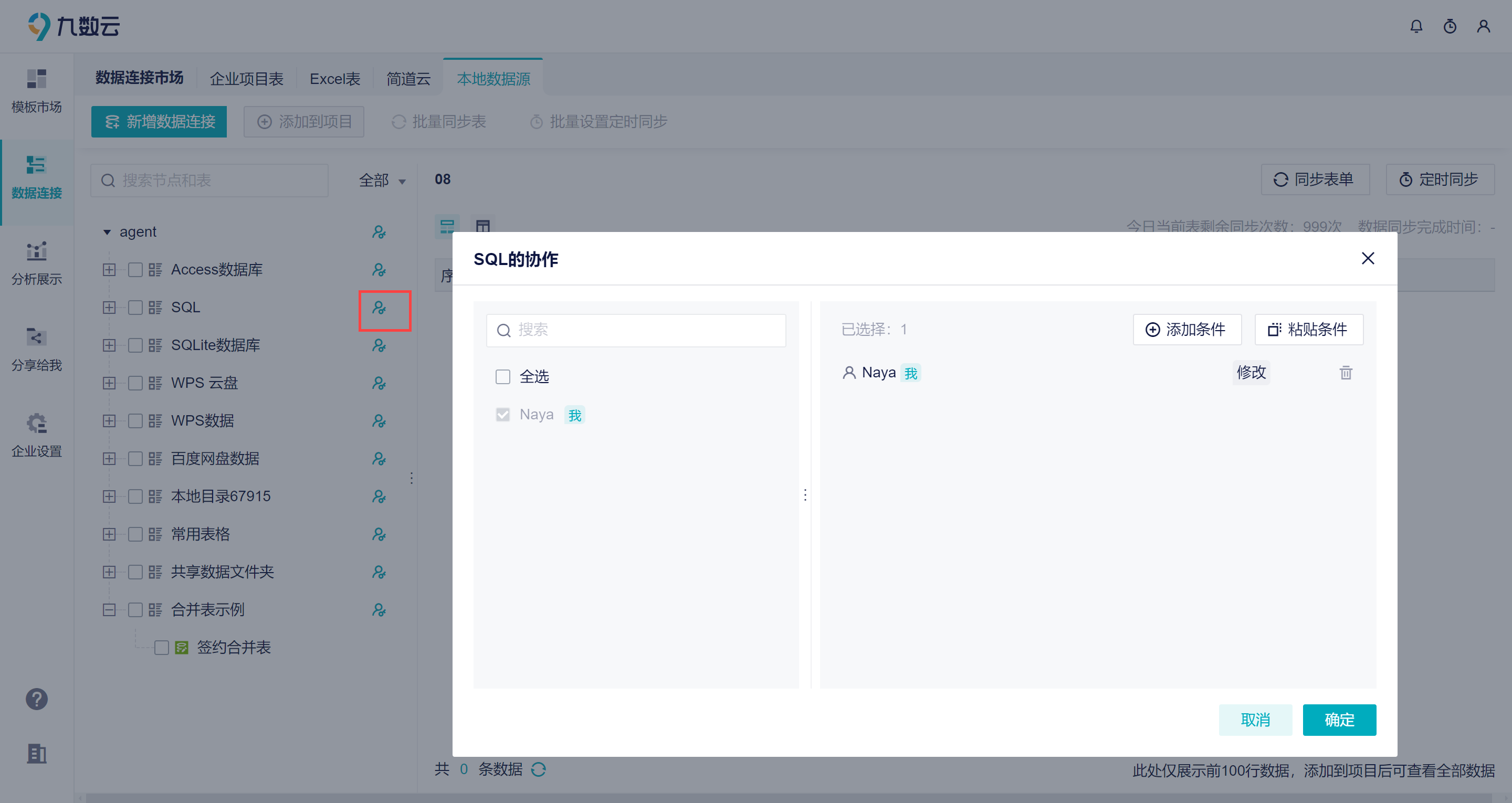
Task: Click the 添加条件 button
Action: 1186,329
